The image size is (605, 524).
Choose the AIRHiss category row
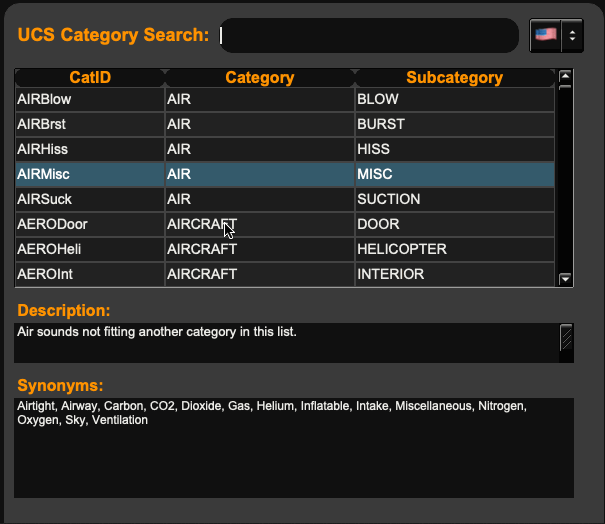(89, 149)
